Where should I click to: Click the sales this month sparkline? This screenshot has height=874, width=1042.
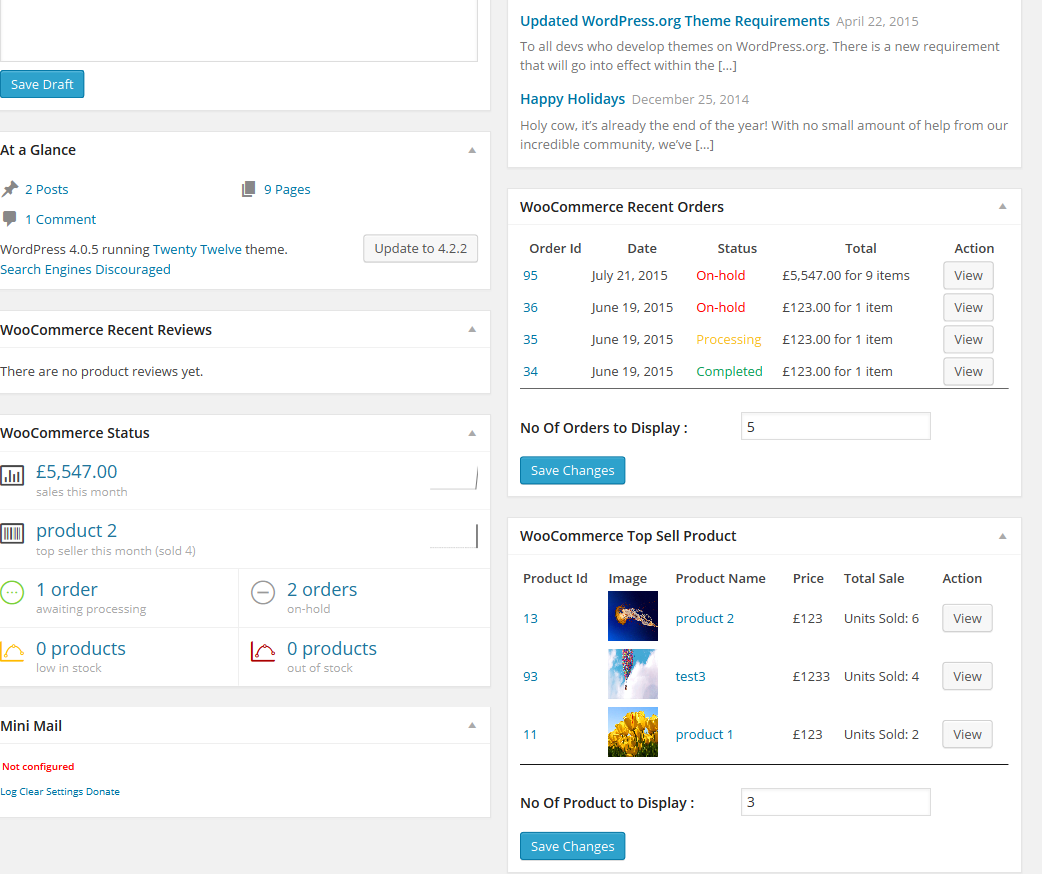tap(454, 478)
